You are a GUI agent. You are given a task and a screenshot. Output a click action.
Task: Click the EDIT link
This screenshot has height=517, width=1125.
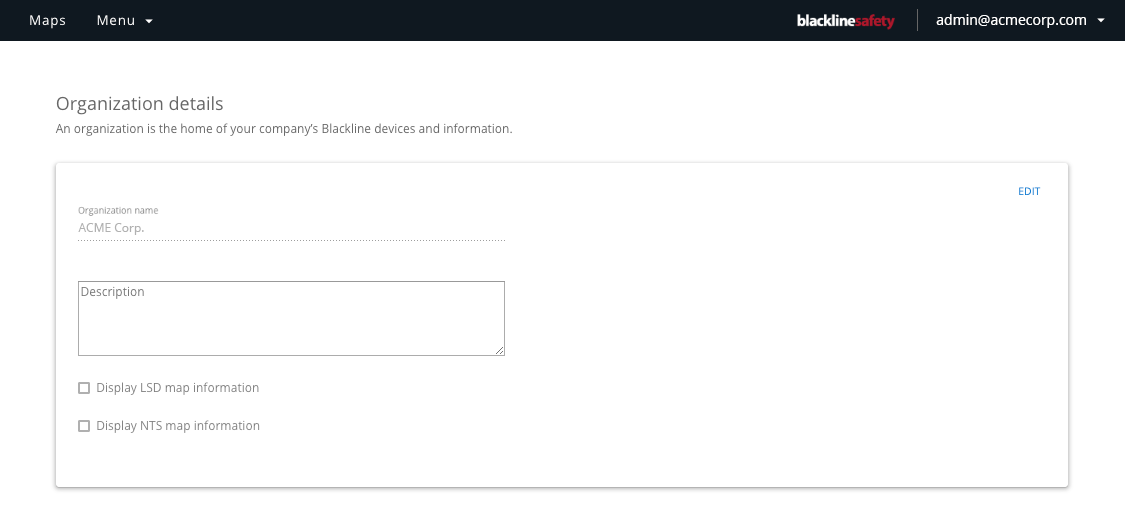(1029, 191)
